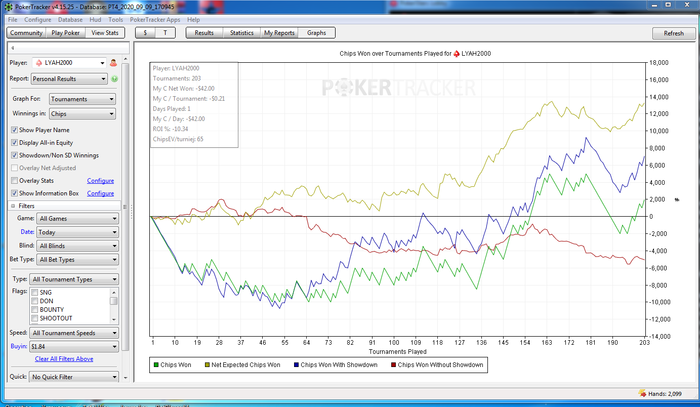Click the Refresh button
Image resolution: width=700 pixels, height=407 pixels.
[674, 33]
